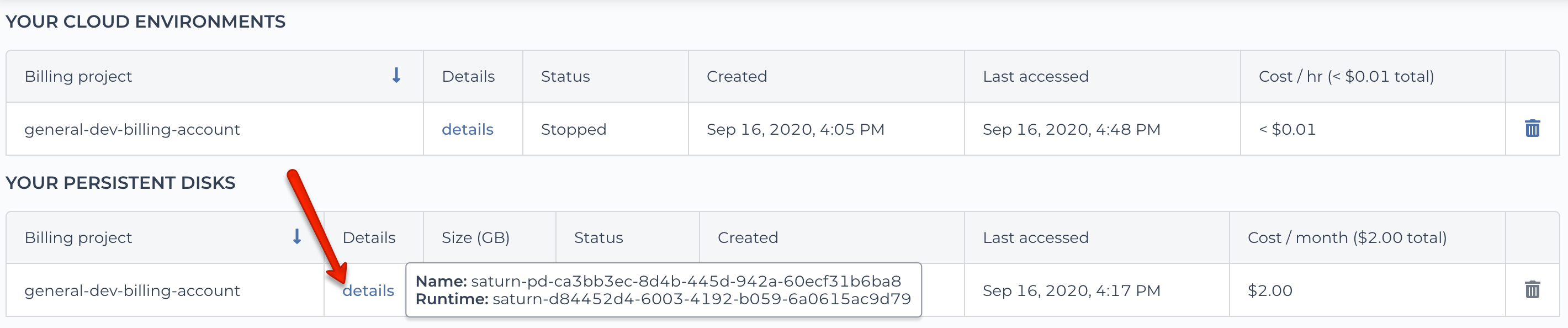1568x328 pixels.
Task: Toggle sort arrow in persistent disks Billing project
Action: tap(297, 237)
